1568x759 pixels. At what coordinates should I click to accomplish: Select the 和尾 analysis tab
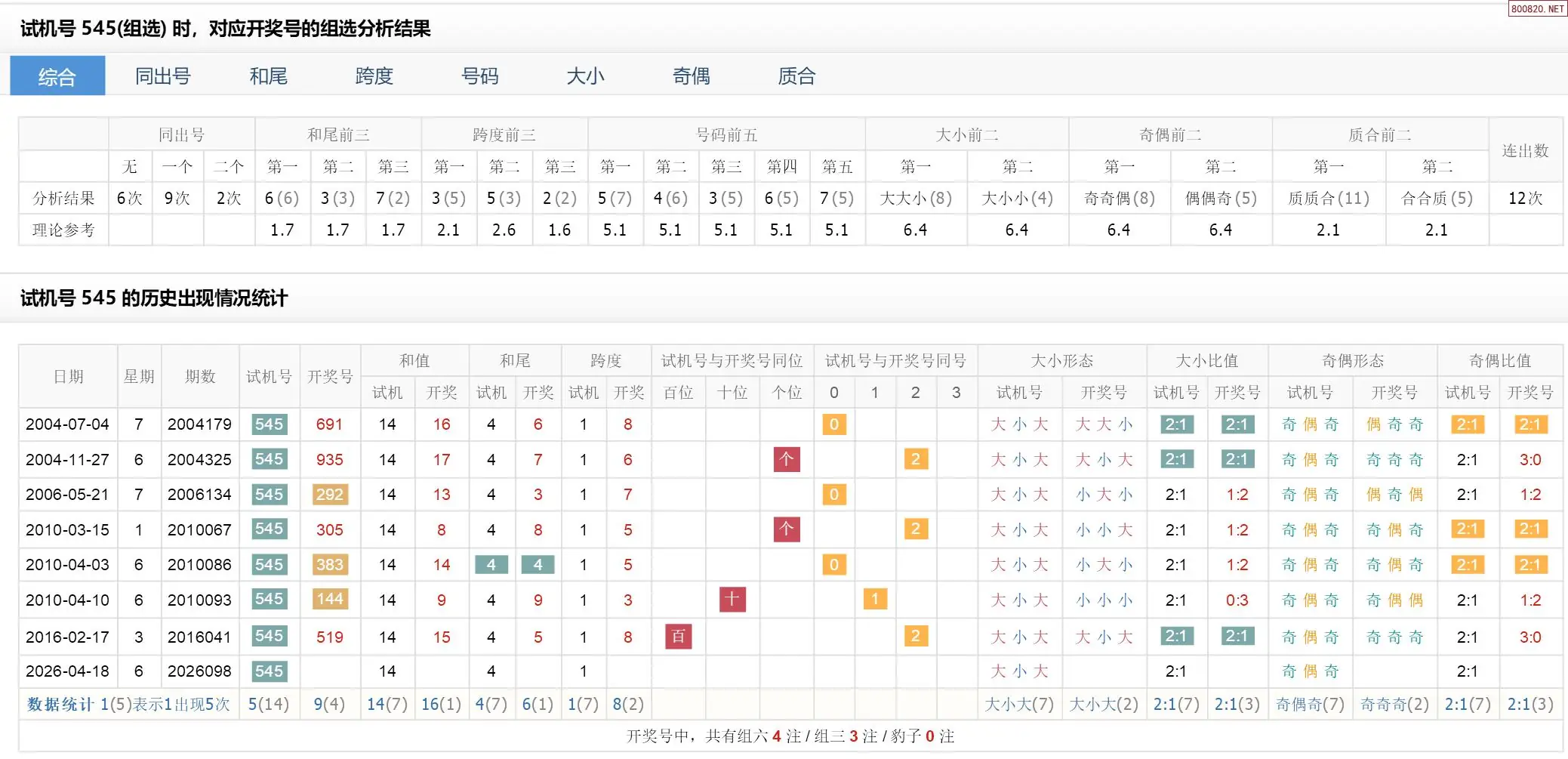268,76
